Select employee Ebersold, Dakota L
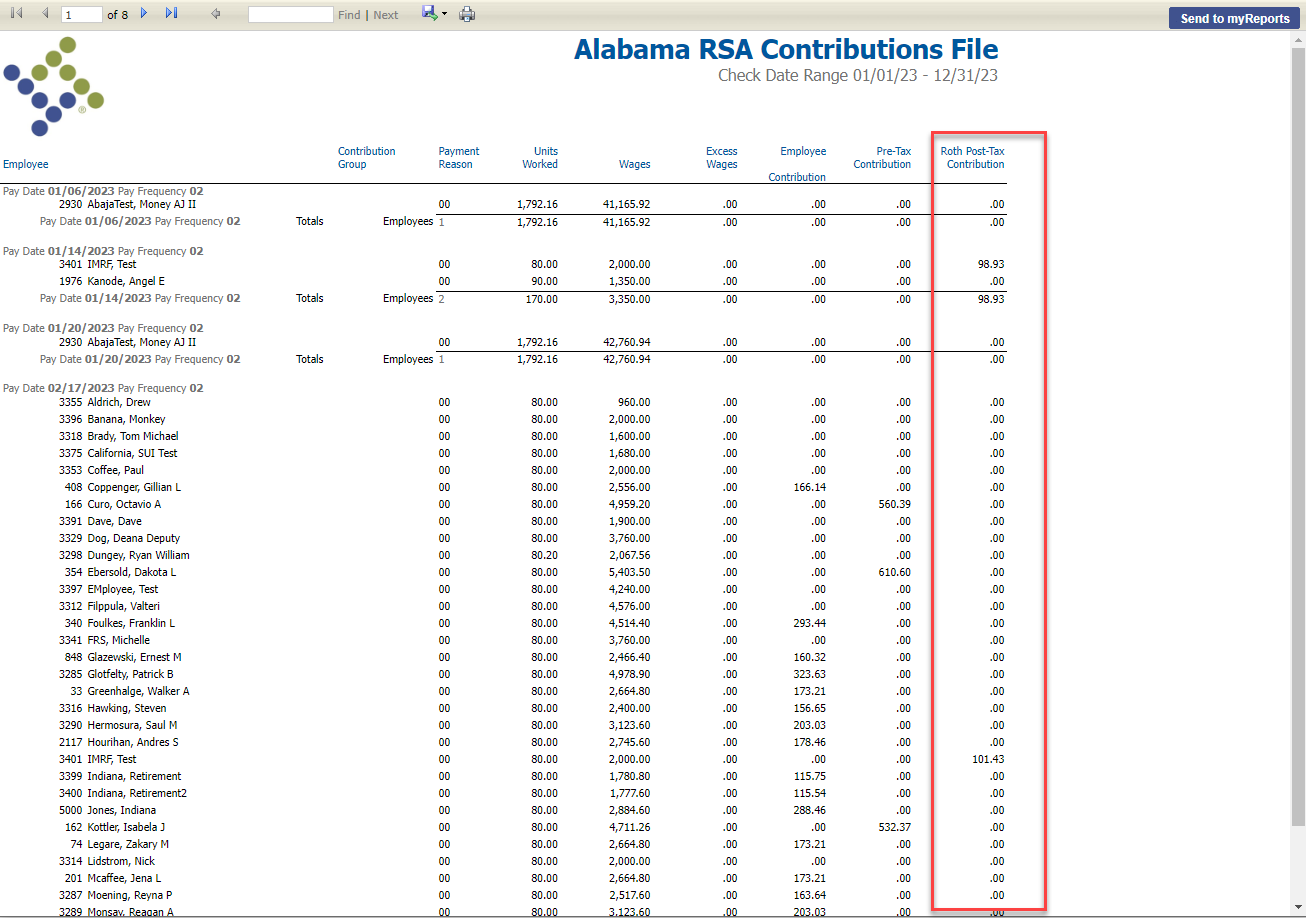 (131, 572)
